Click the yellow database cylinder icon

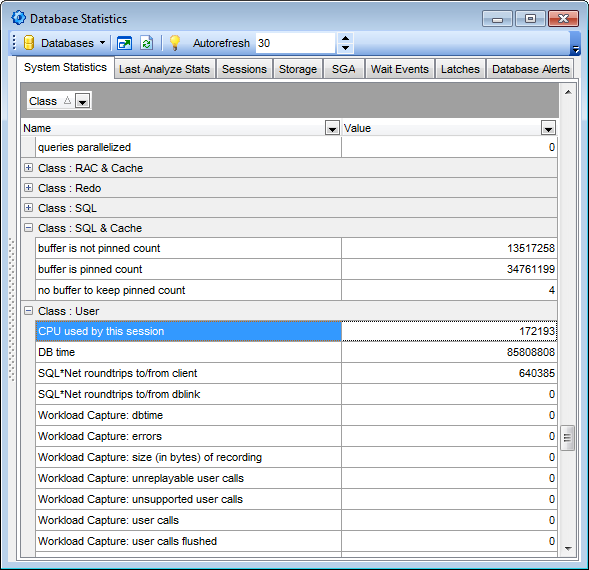coord(29,43)
